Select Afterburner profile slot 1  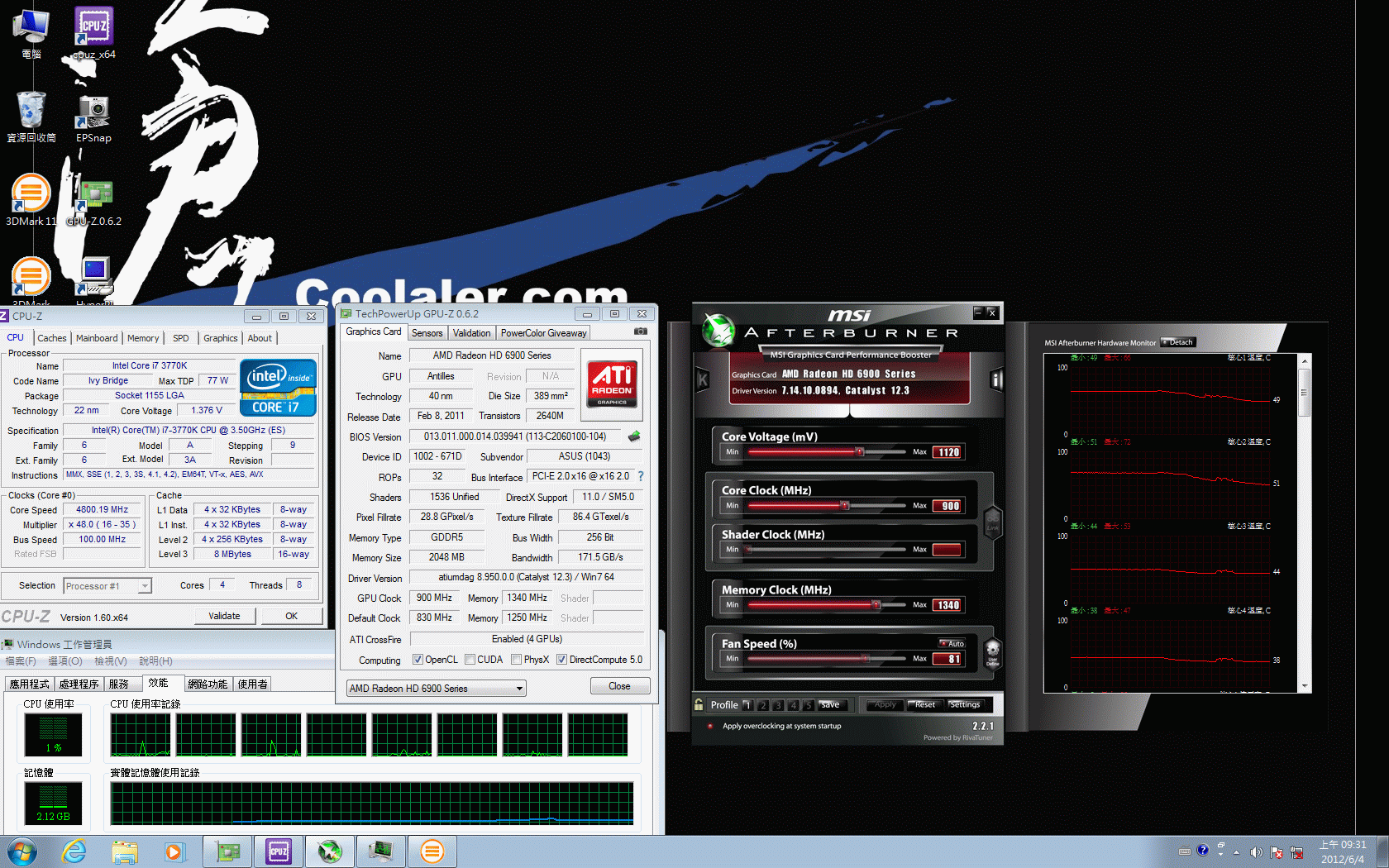(x=747, y=705)
